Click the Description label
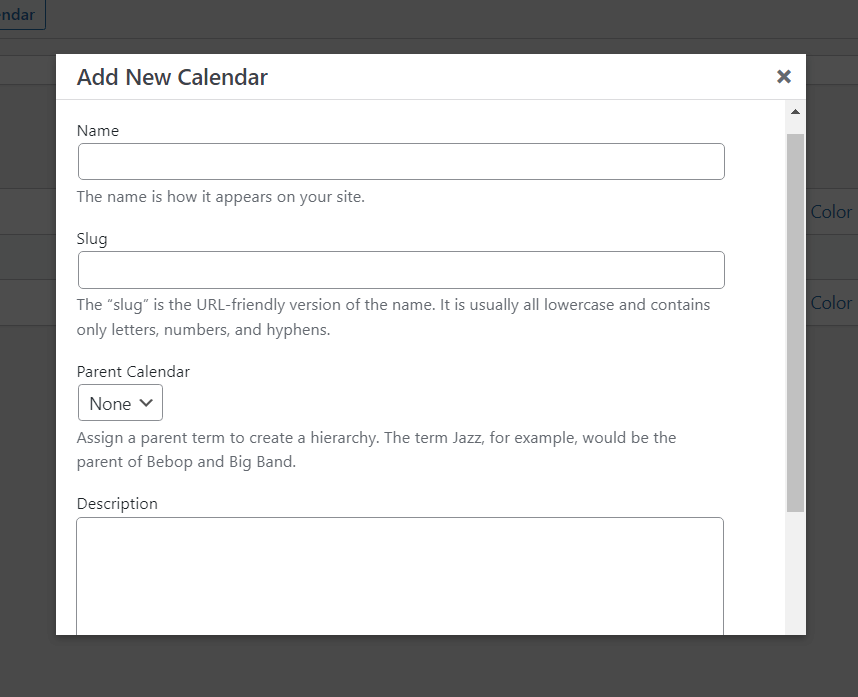Viewport: 858px width, 697px height. 117,503
